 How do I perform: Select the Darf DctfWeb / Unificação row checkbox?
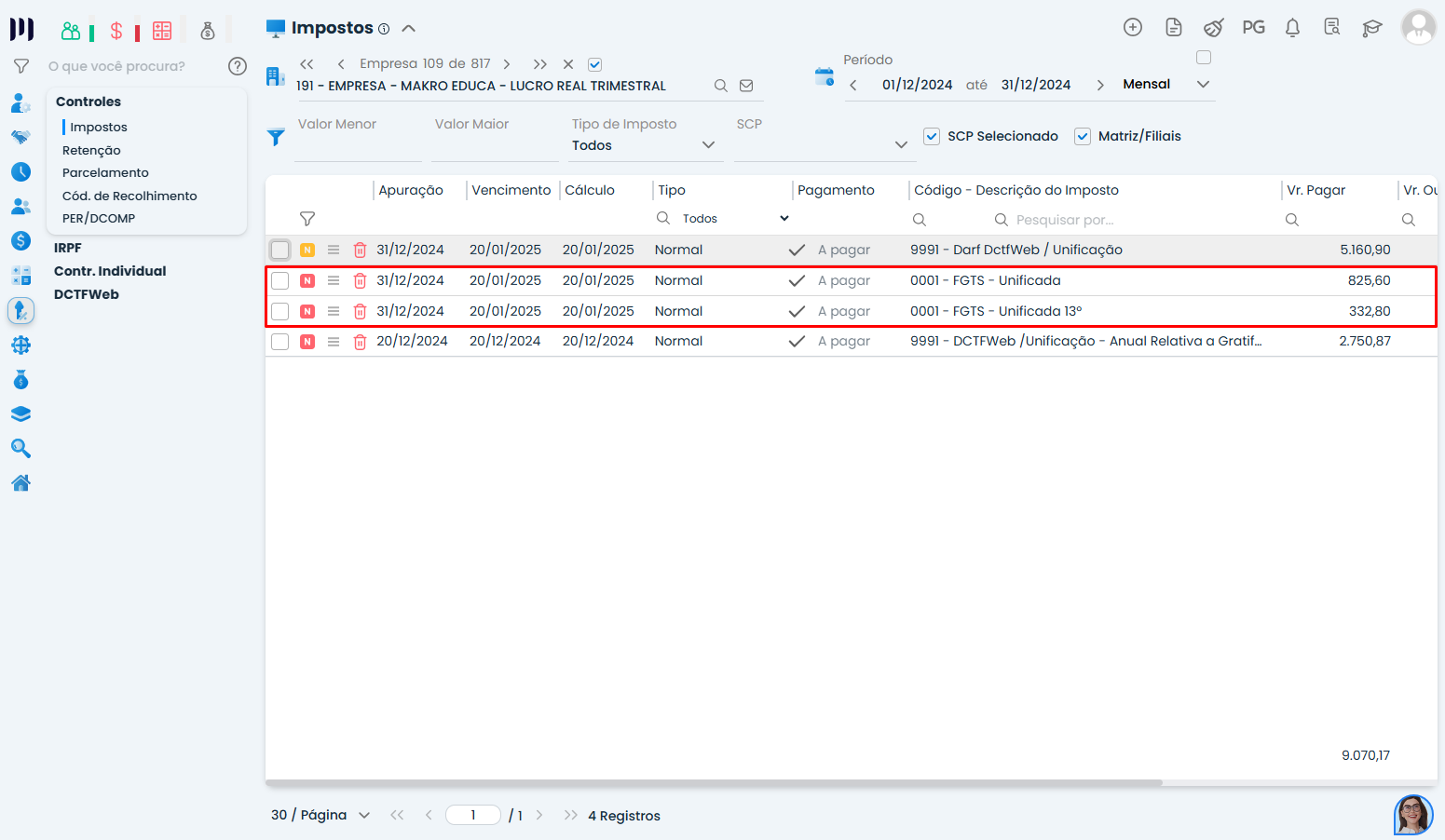pyautogui.click(x=280, y=251)
